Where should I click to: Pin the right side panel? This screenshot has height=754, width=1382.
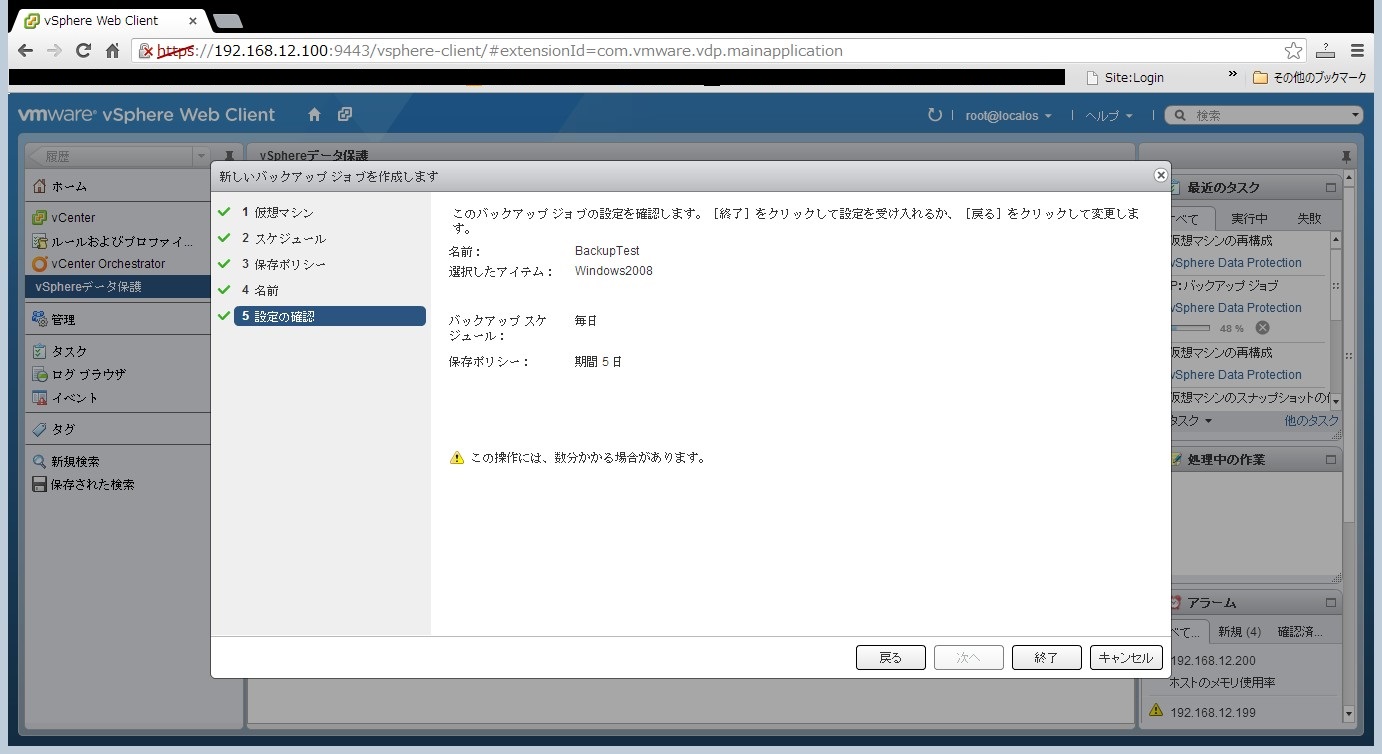[x=1346, y=157]
